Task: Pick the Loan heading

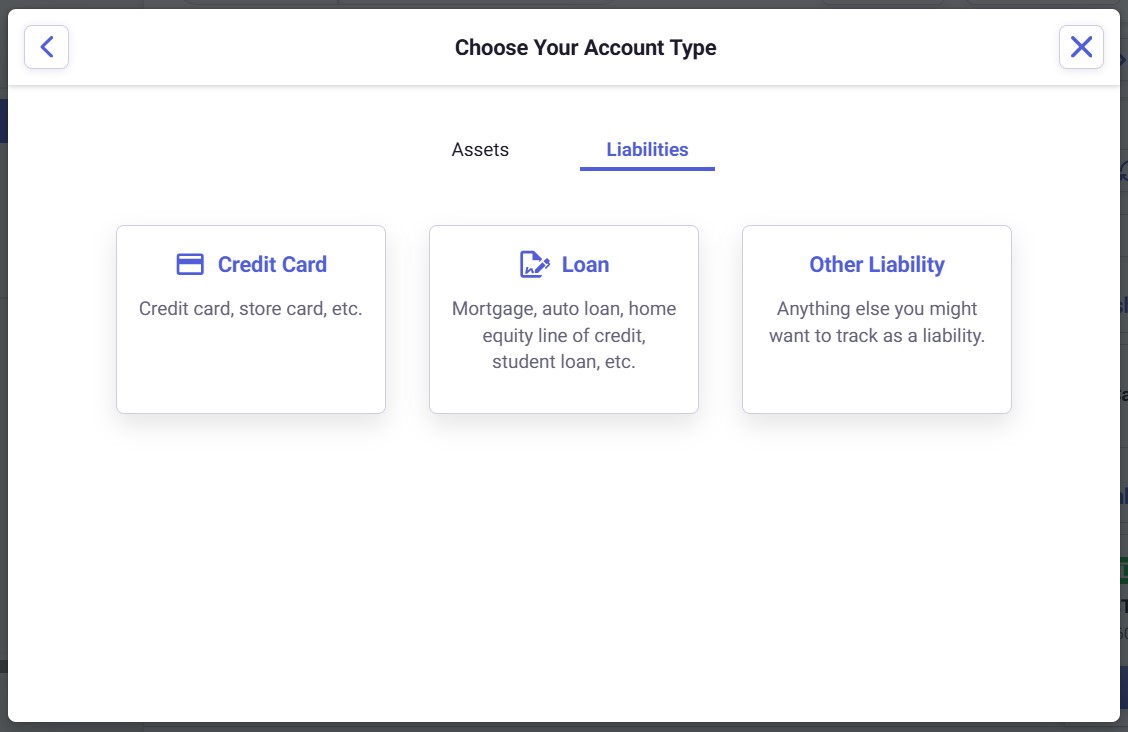Action: point(585,264)
